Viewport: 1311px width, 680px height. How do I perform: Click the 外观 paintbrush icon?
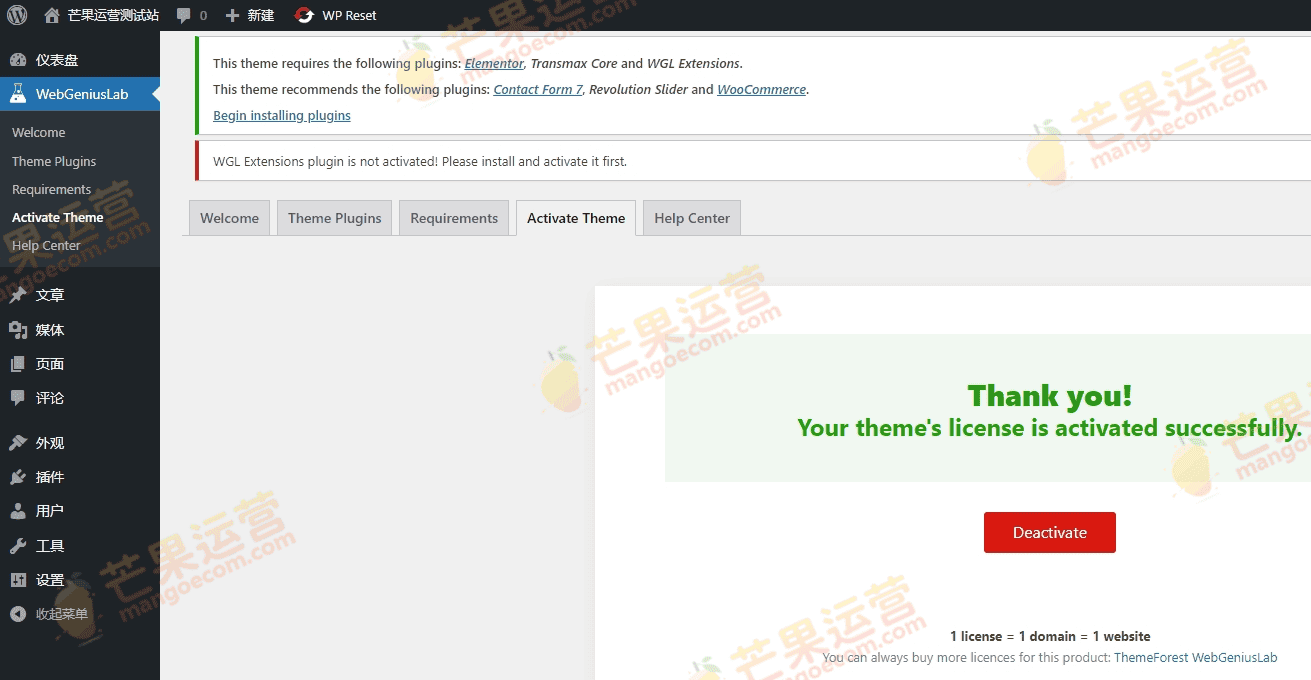pos(18,443)
